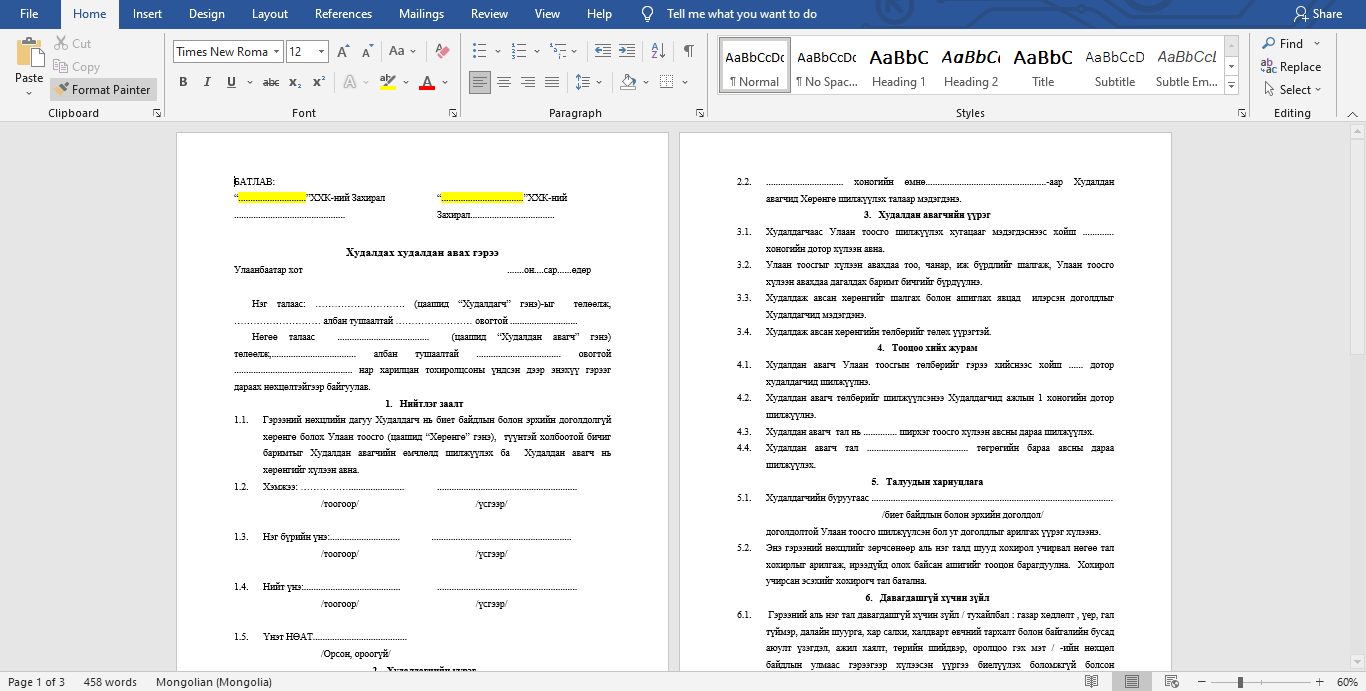Switch to Read Mode view

(x=1092, y=682)
